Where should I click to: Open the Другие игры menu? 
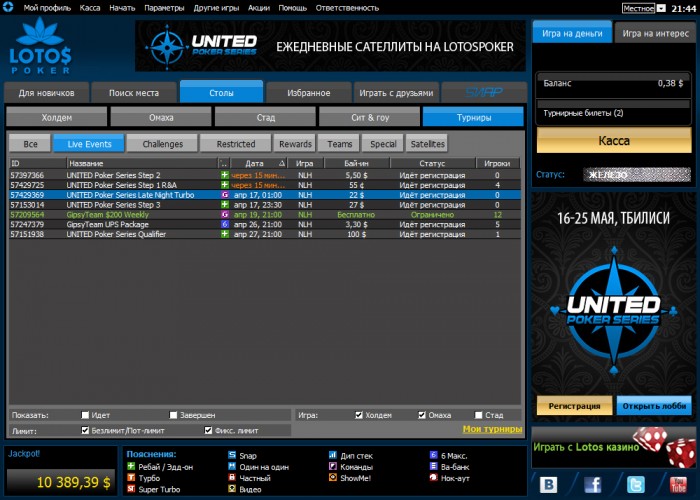click(216, 8)
